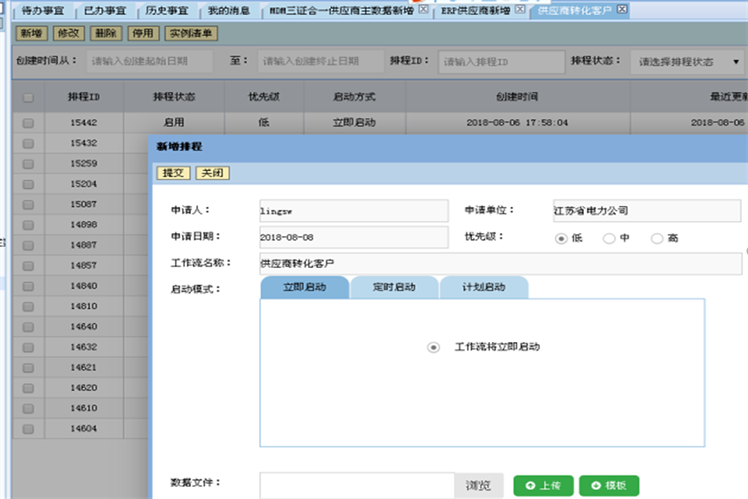This screenshot has width=748, height=499.
Task: Close the ERP供应商新增 tab via its X icon
Action: 519,9
